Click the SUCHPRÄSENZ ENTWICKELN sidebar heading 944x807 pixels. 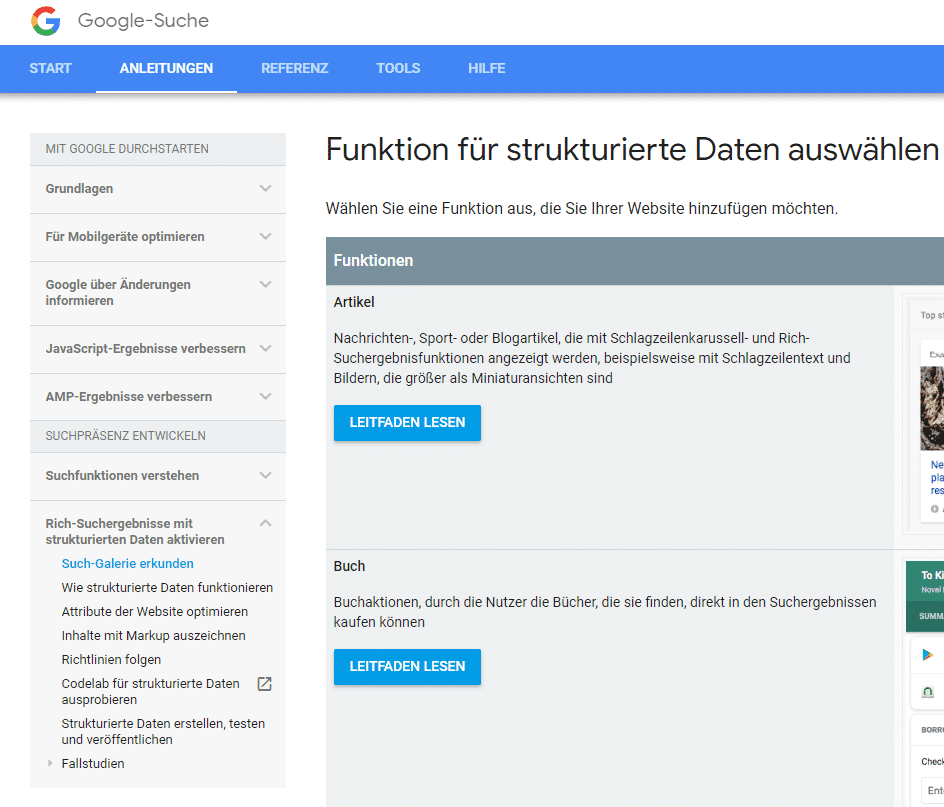coord(126,436)
